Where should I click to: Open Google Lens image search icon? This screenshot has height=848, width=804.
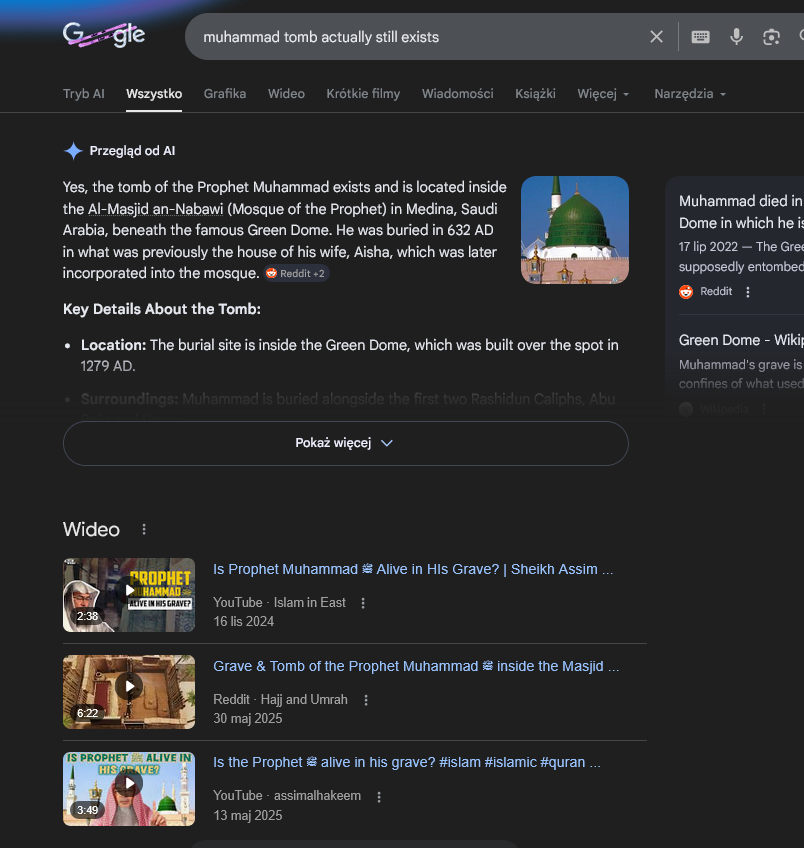coord(771,37)
